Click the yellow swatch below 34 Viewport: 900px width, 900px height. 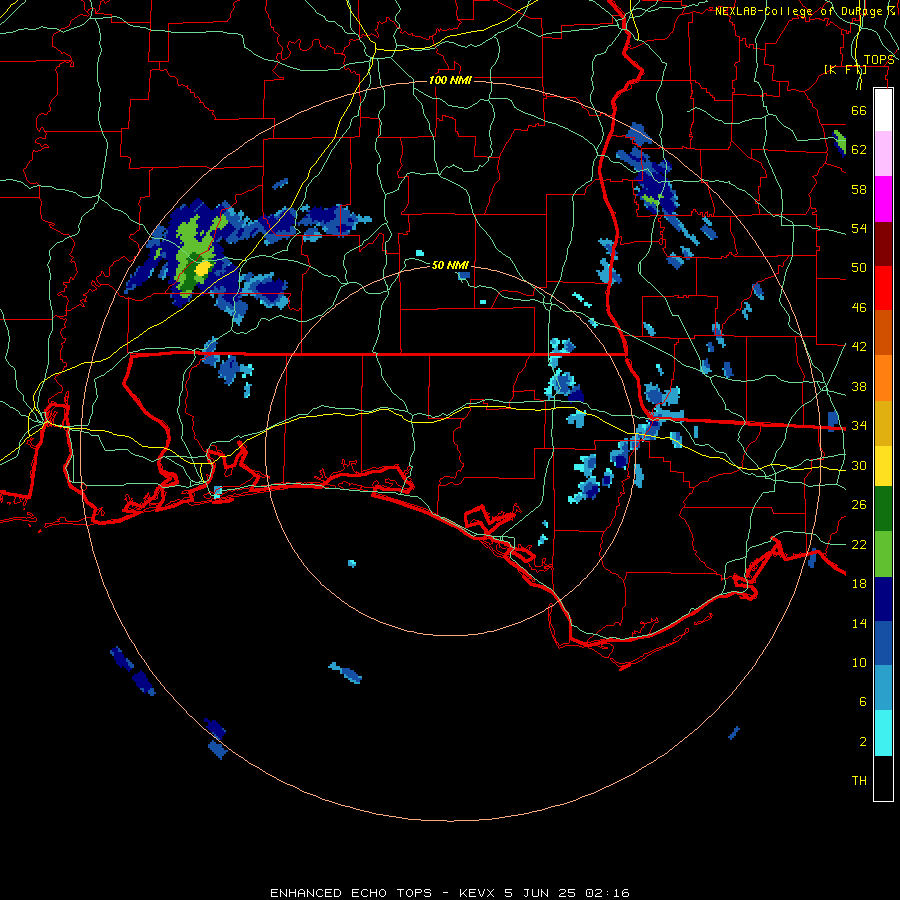point(883,466)
